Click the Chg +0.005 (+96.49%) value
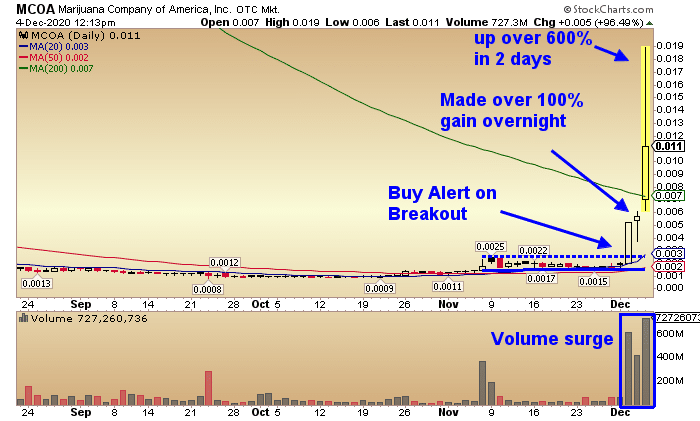Image resolution: width=700 pixels, height=421 pixels. 588,22
